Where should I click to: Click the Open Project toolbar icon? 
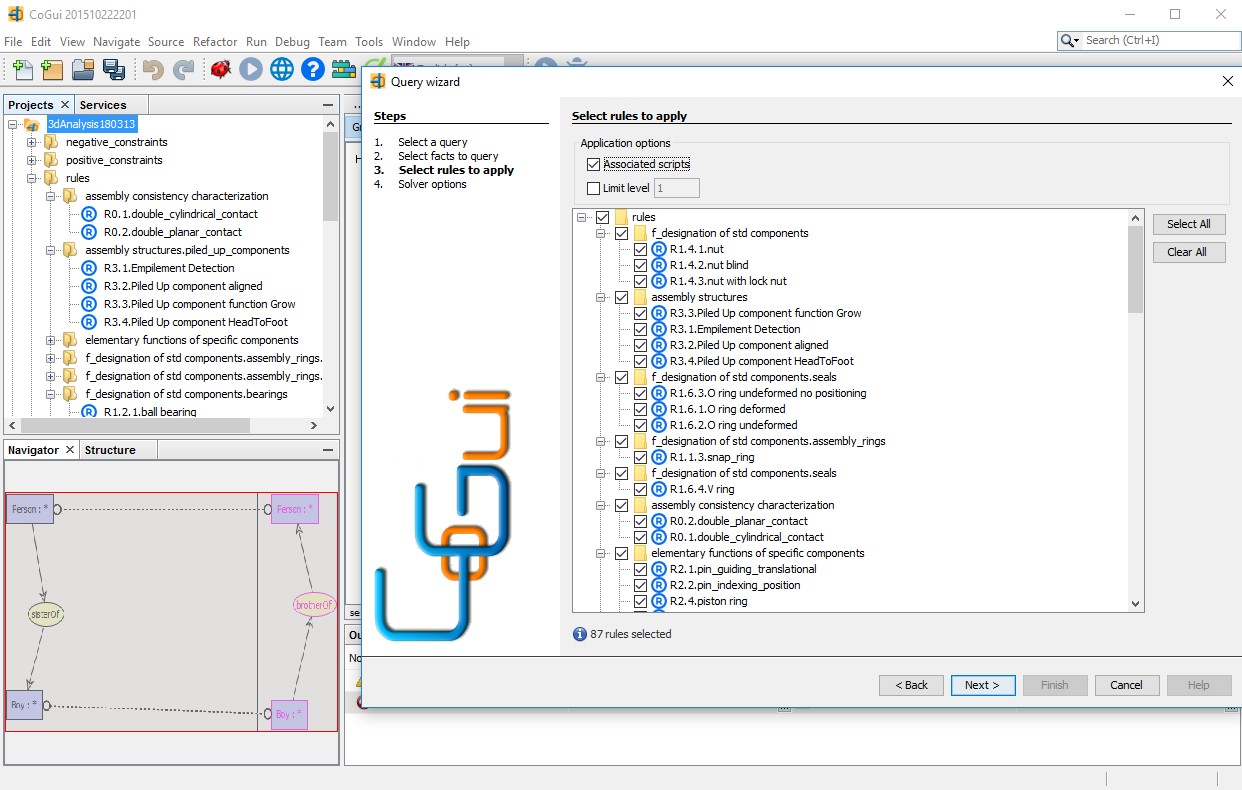pyautogui.click(x=83, y=69)
